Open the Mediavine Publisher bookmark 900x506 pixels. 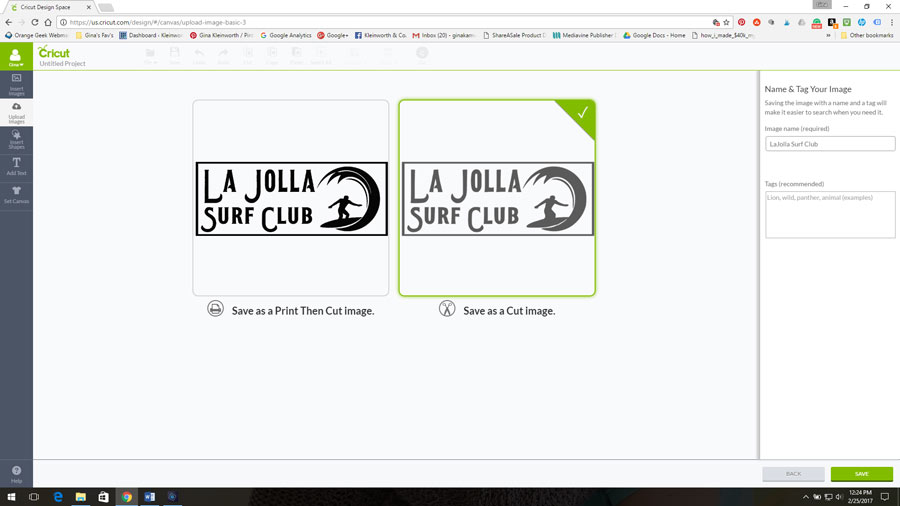point(584,36)
